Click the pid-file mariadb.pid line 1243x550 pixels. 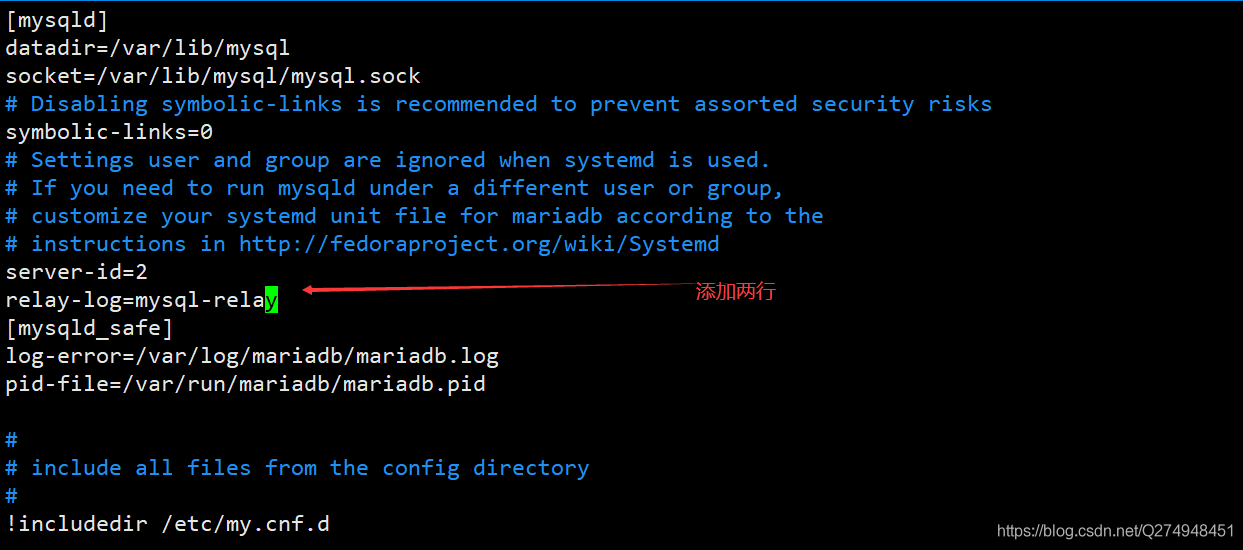click(245, 384)
